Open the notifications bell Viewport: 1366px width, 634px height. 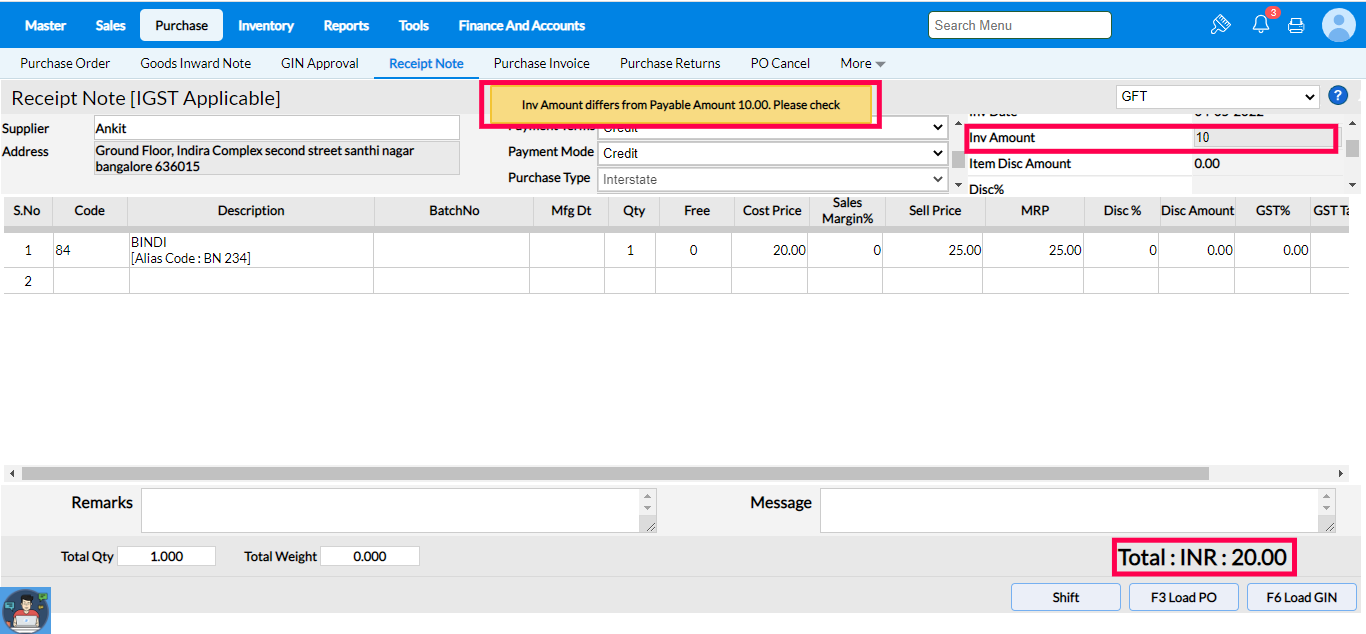click(1260, 25)
